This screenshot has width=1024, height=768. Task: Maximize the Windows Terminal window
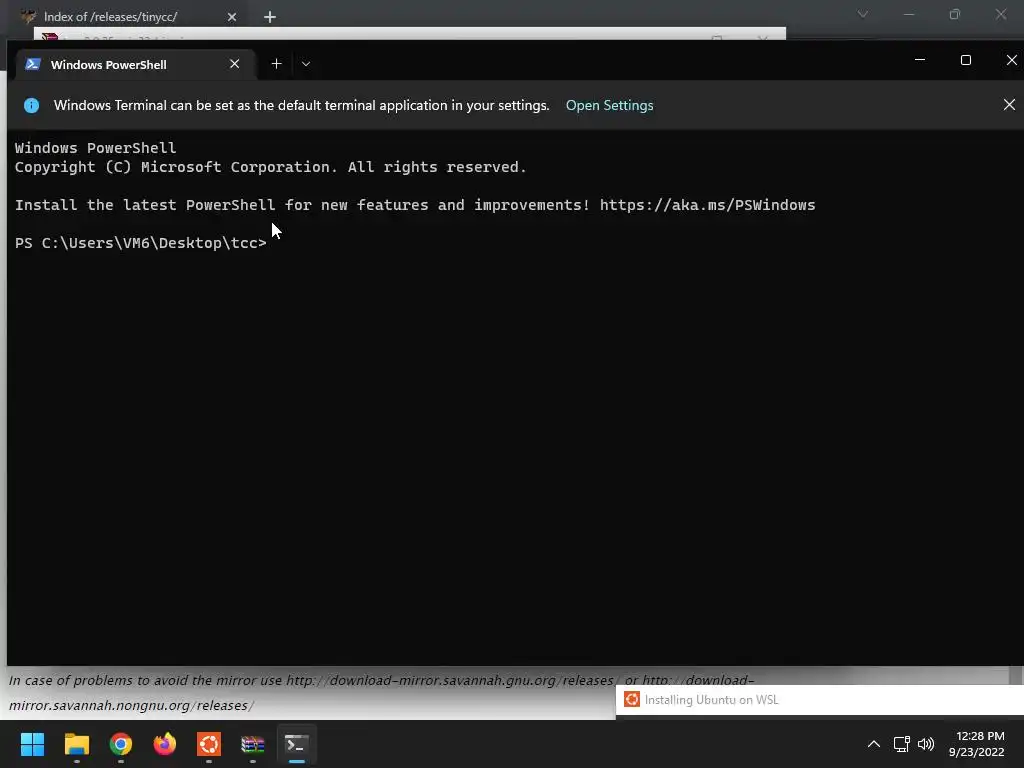tap(966, 60)
